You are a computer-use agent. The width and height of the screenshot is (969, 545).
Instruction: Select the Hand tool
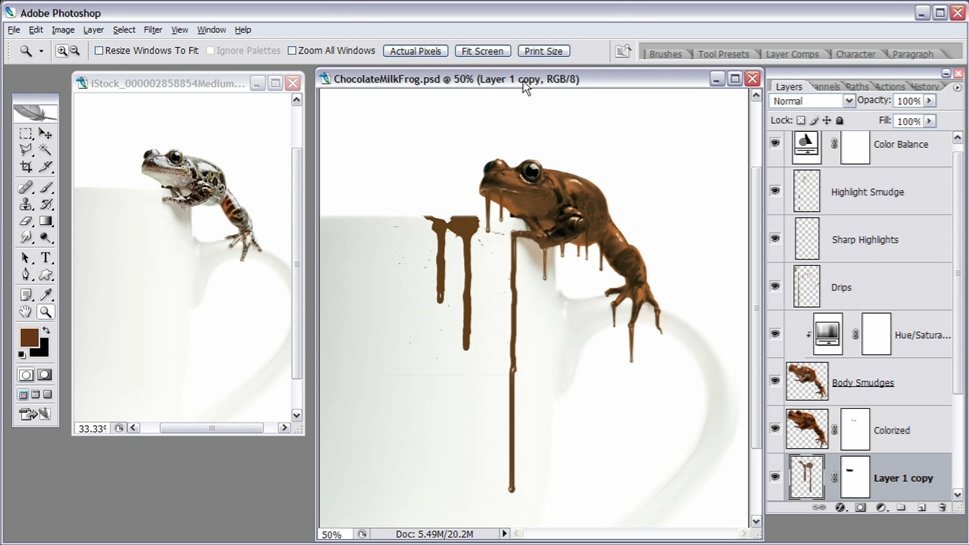pyautogui.click(x=26, y=312)
